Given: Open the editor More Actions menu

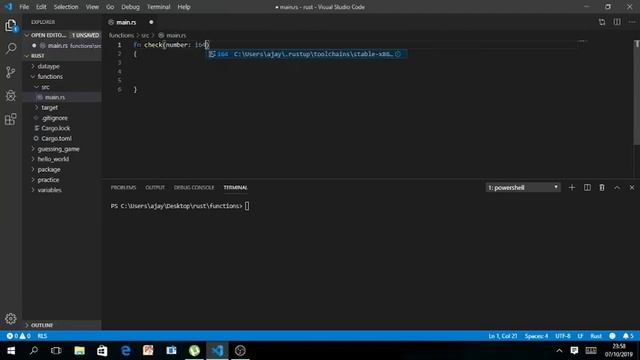Looking at the screenshot, I should (632, 22).
